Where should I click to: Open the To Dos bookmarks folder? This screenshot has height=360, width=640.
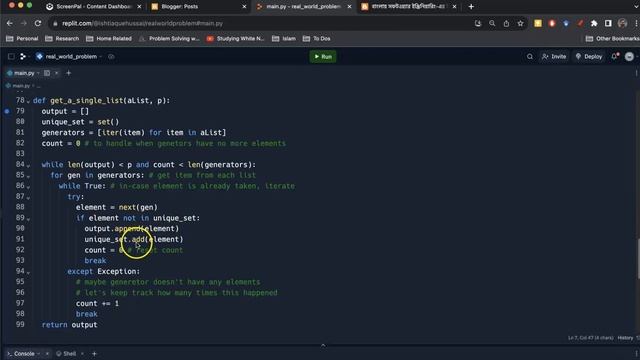(317, 38)
